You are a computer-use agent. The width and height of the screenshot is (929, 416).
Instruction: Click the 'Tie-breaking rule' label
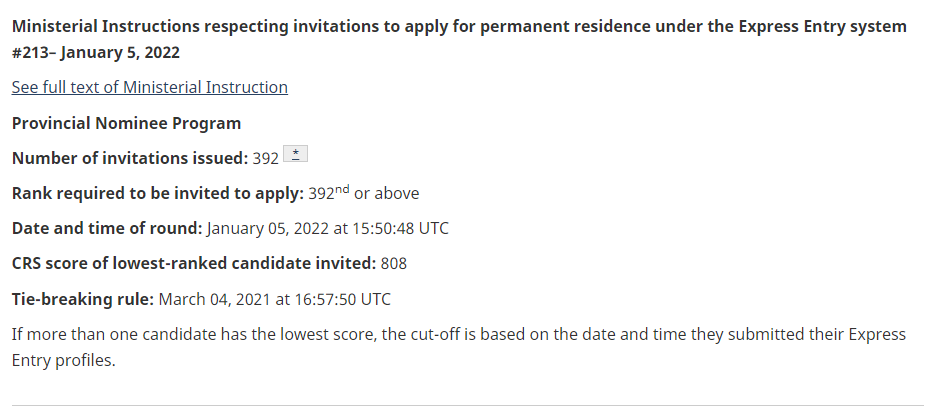[x=83, y=298]
